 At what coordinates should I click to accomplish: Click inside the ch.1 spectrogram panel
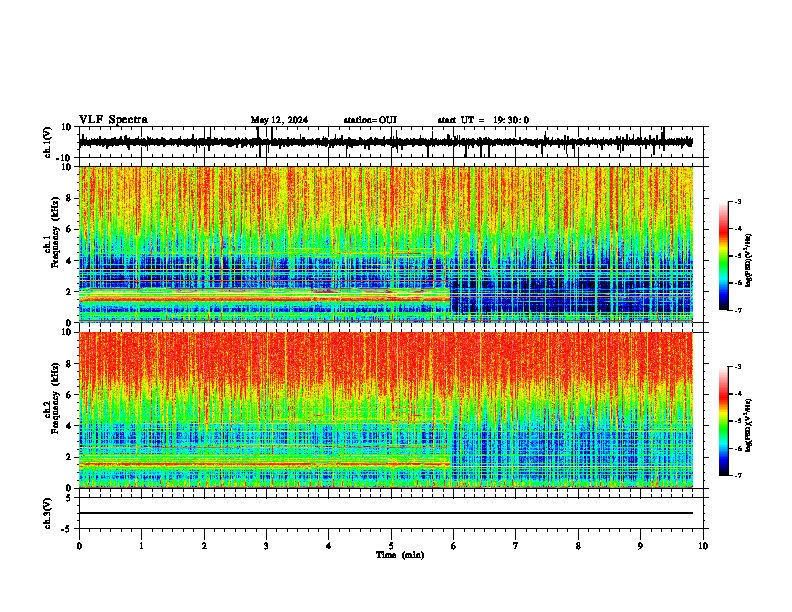(x=386, y=244)
